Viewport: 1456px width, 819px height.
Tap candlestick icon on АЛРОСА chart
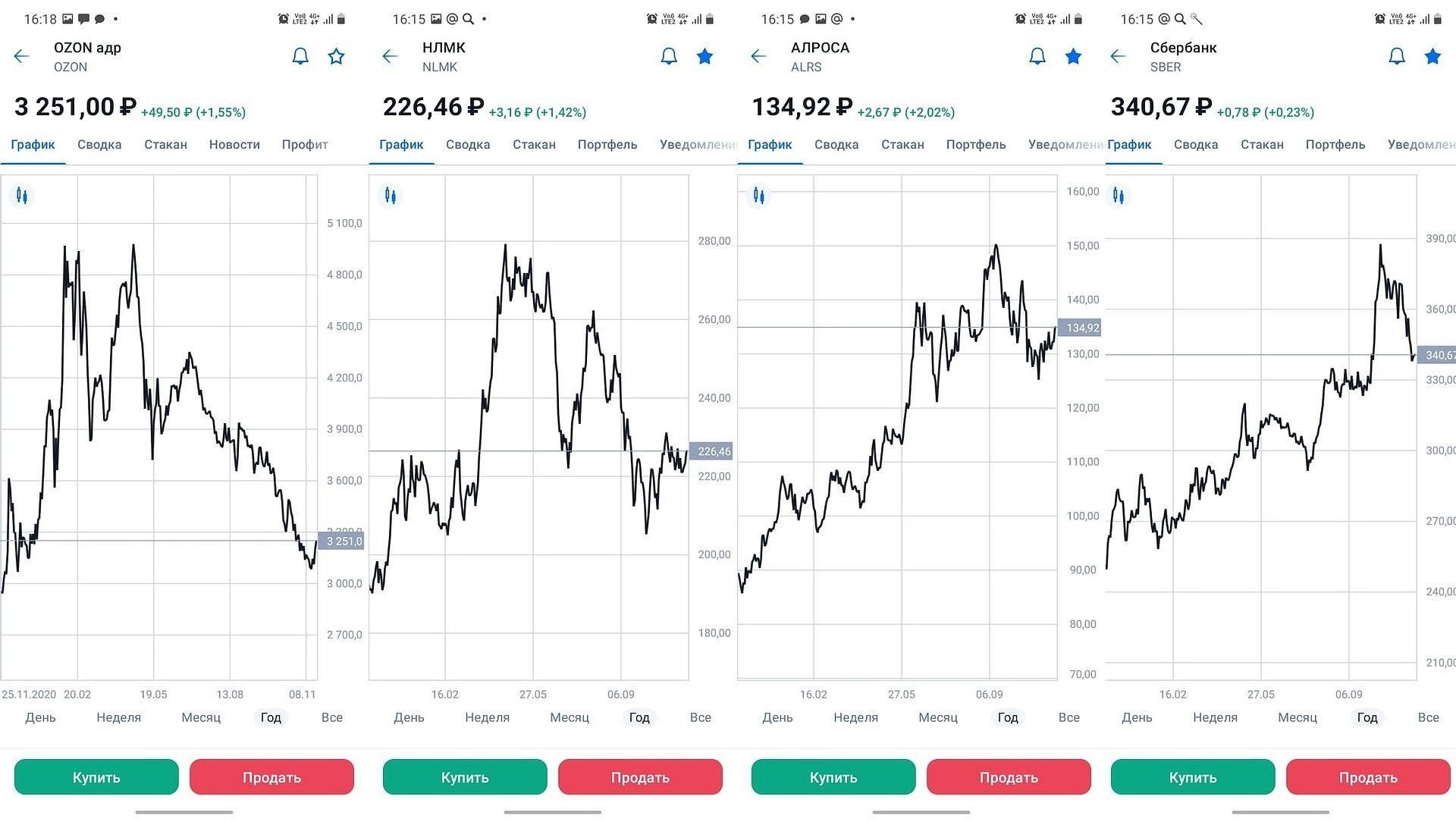758,196
